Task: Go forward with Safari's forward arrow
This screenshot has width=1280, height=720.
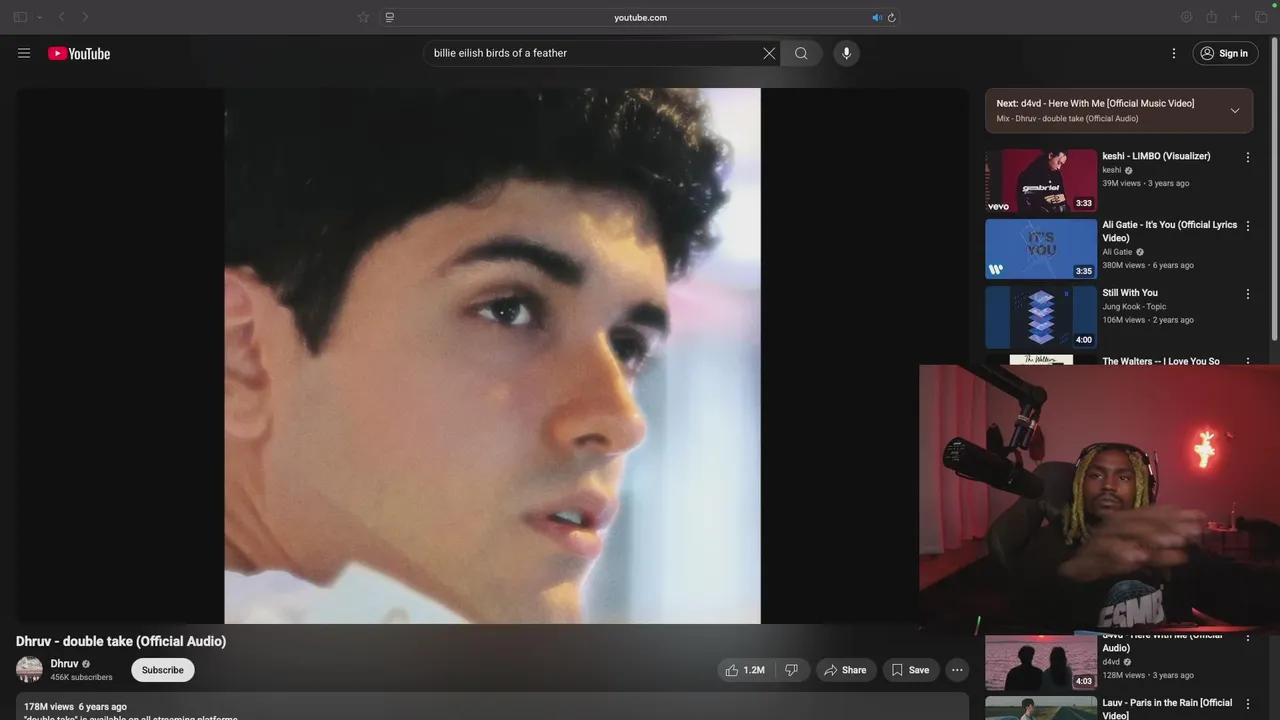Action: [x=85, y=17]
